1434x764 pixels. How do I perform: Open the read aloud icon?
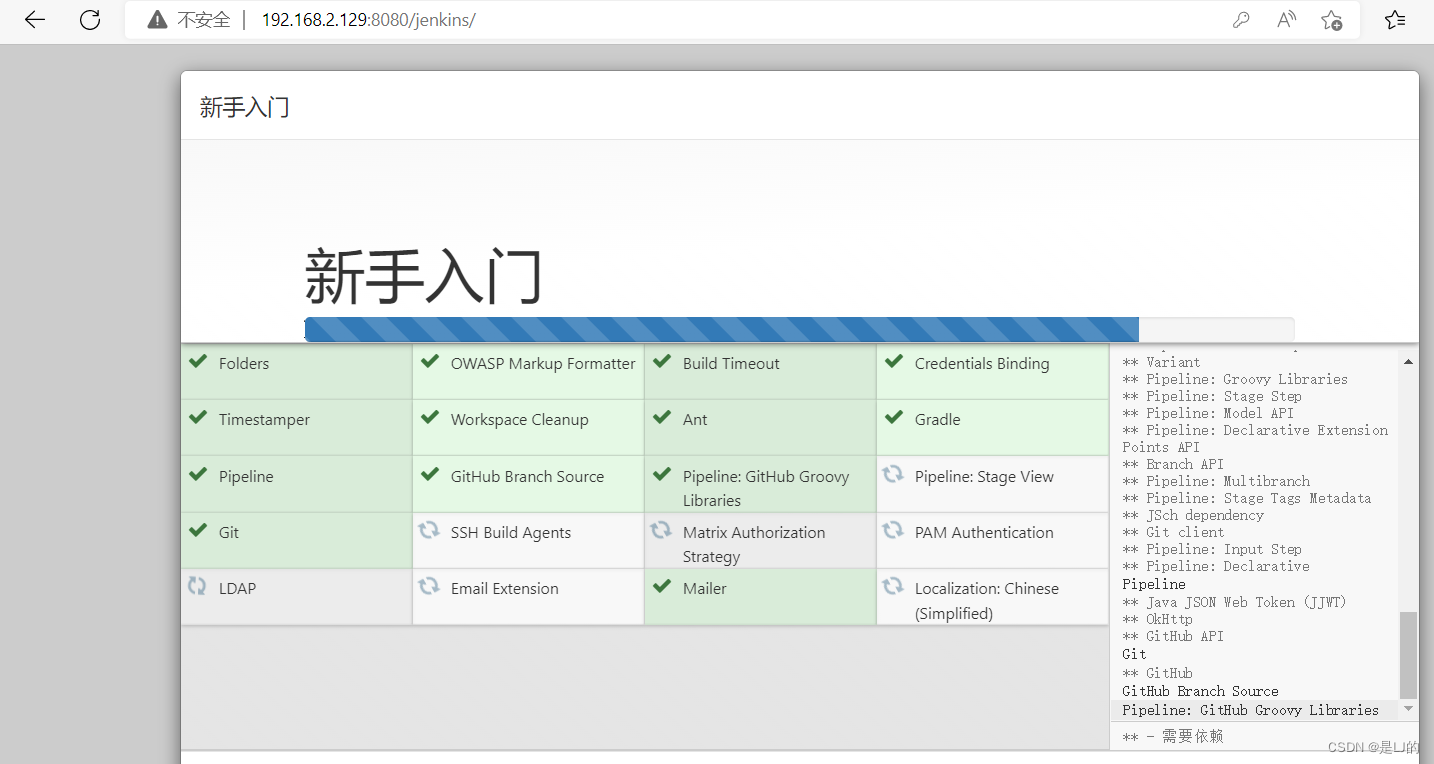(x=1287, y=20)
